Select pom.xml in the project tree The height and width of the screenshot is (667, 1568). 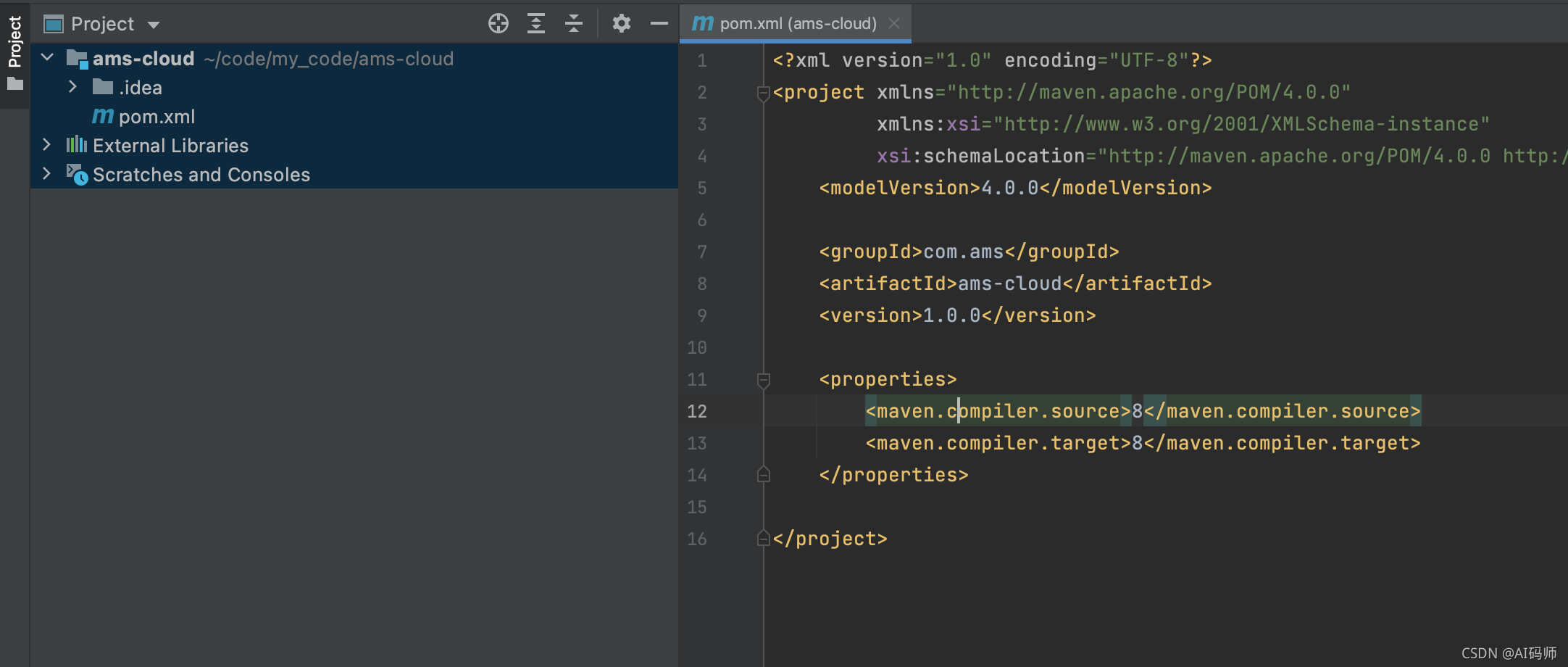coord(157,117)
